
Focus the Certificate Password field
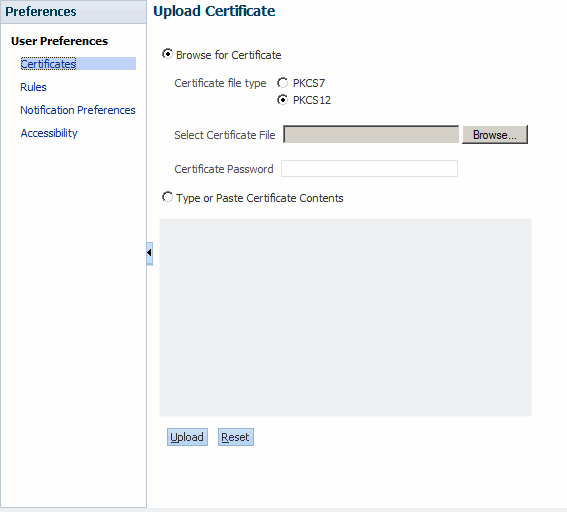[x=369, y=168]
